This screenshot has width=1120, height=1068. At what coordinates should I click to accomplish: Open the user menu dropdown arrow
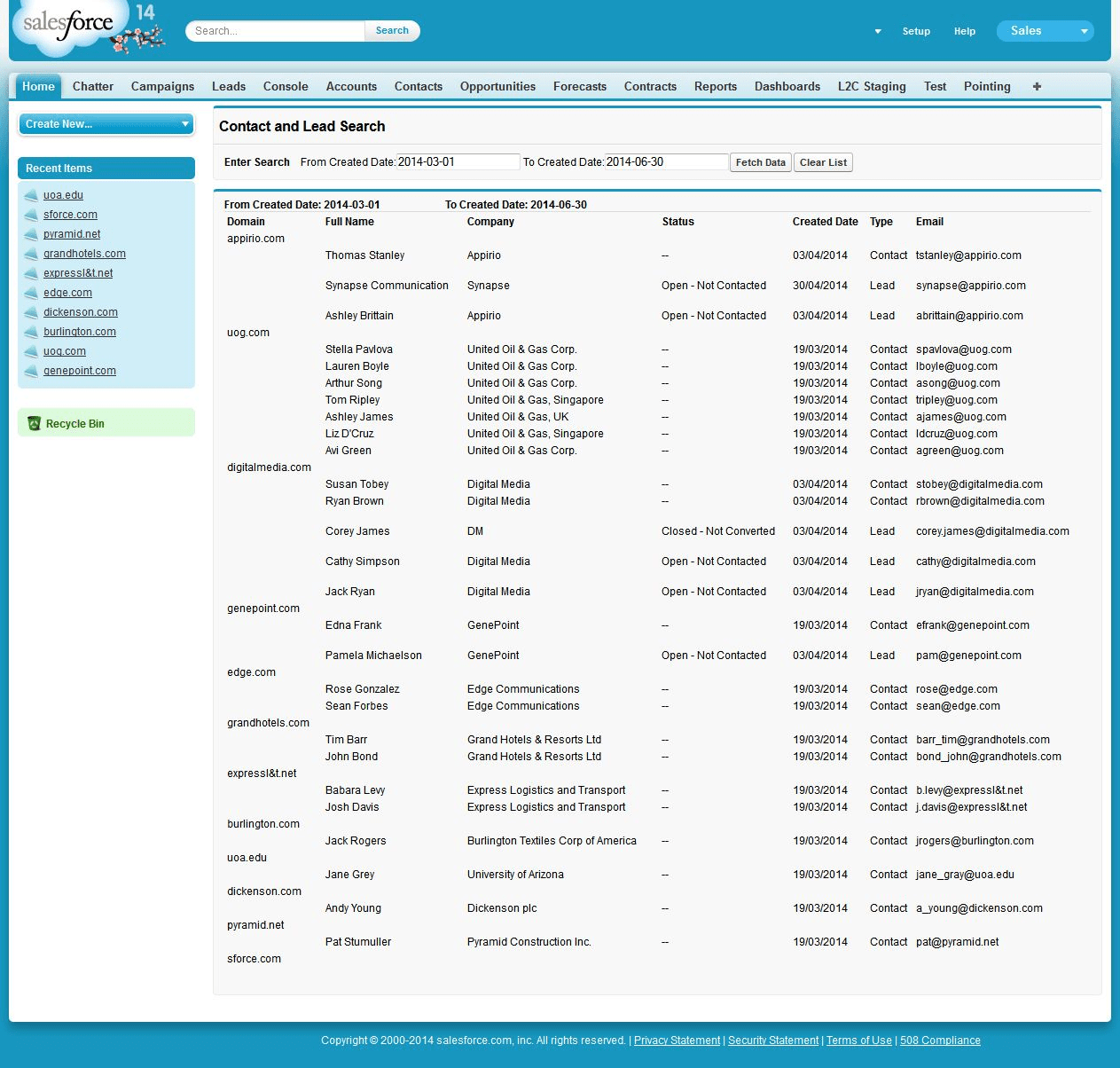(x=878, y=31)
